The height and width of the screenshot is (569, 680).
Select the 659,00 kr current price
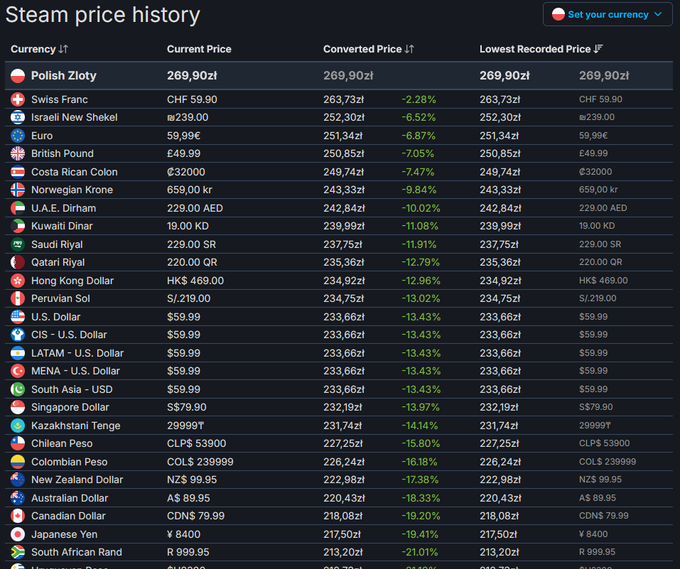(x=190, y=190)
